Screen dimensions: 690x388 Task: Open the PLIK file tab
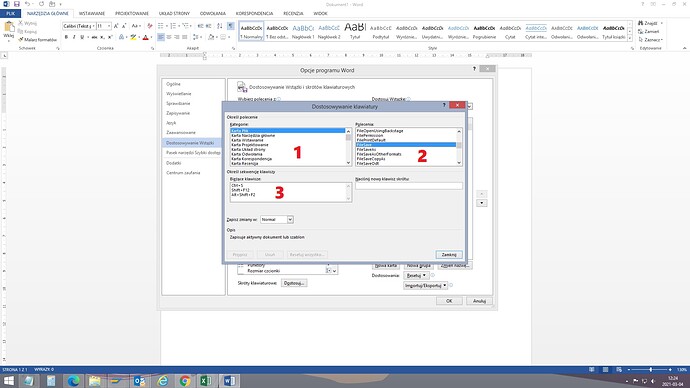[x=10, y=14]
